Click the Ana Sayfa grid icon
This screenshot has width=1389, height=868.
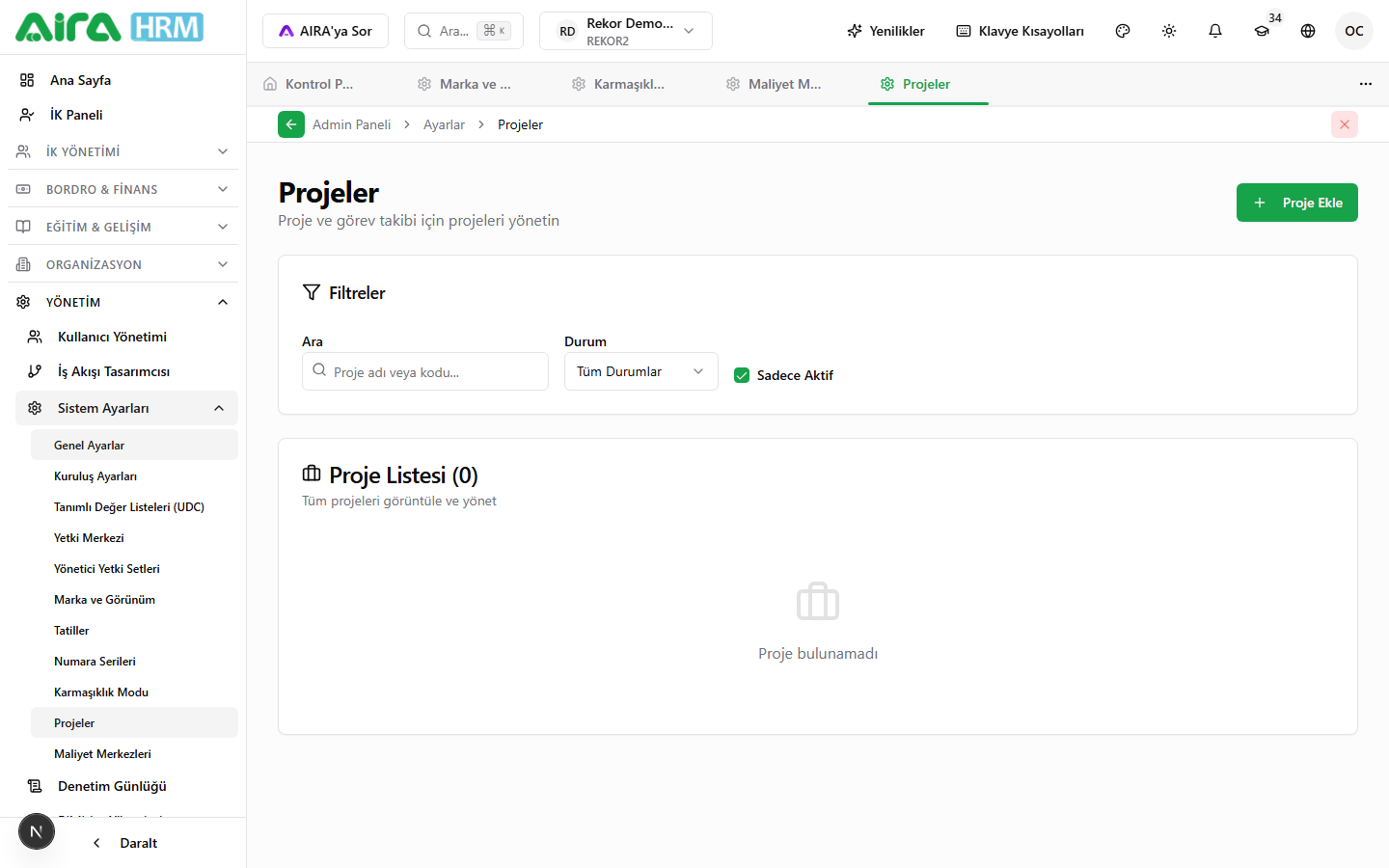coord(27,80)
